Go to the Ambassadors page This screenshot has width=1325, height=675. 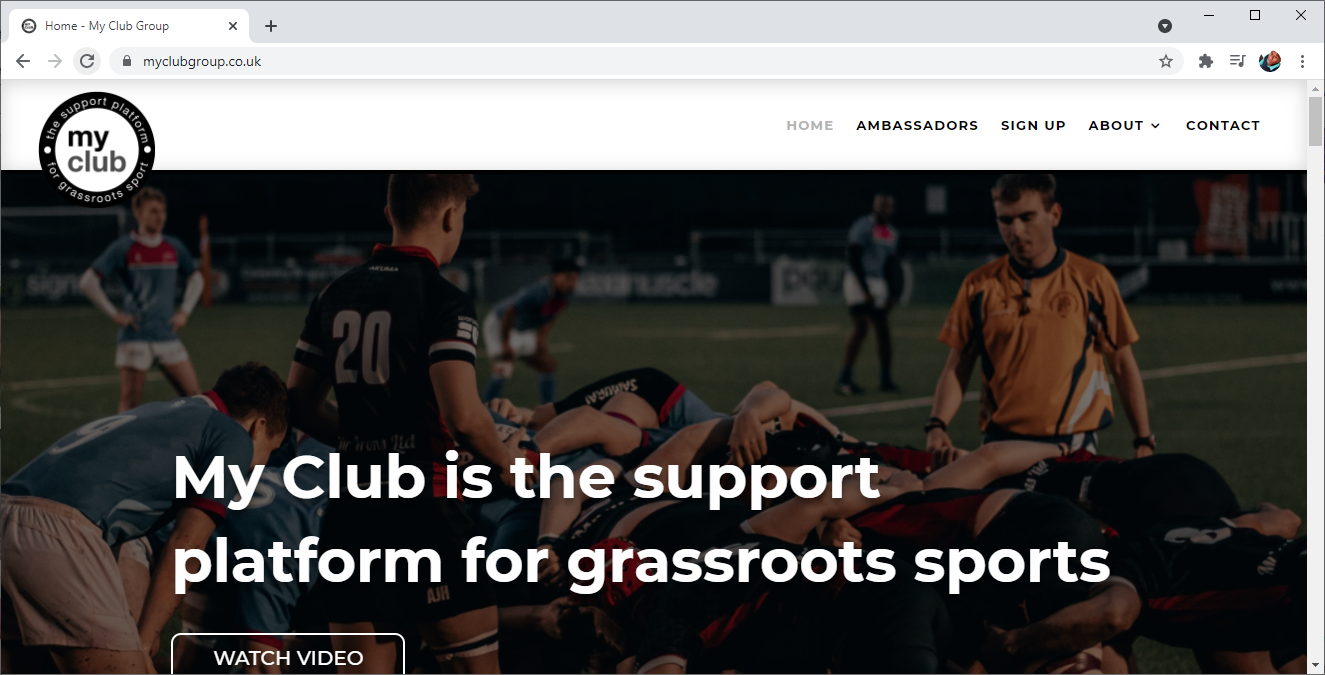pos(917,125)
